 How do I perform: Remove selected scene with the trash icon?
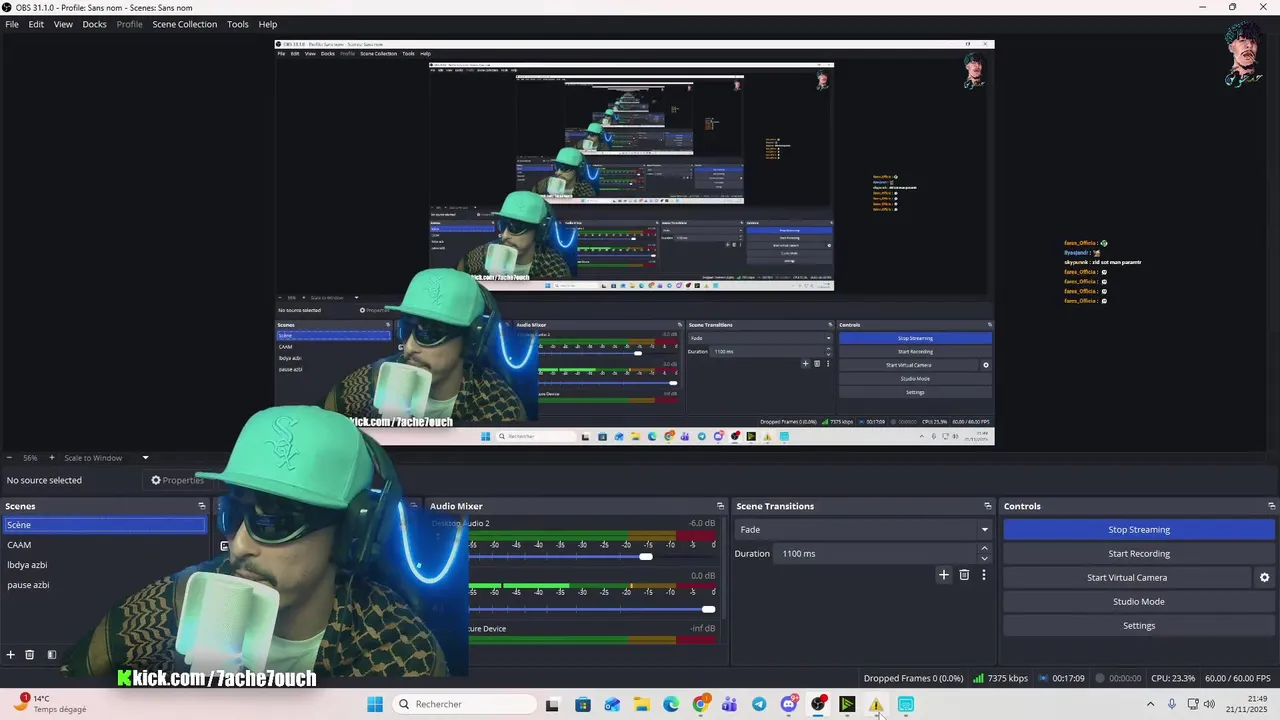pyautogui.click(x=30, y=655)
